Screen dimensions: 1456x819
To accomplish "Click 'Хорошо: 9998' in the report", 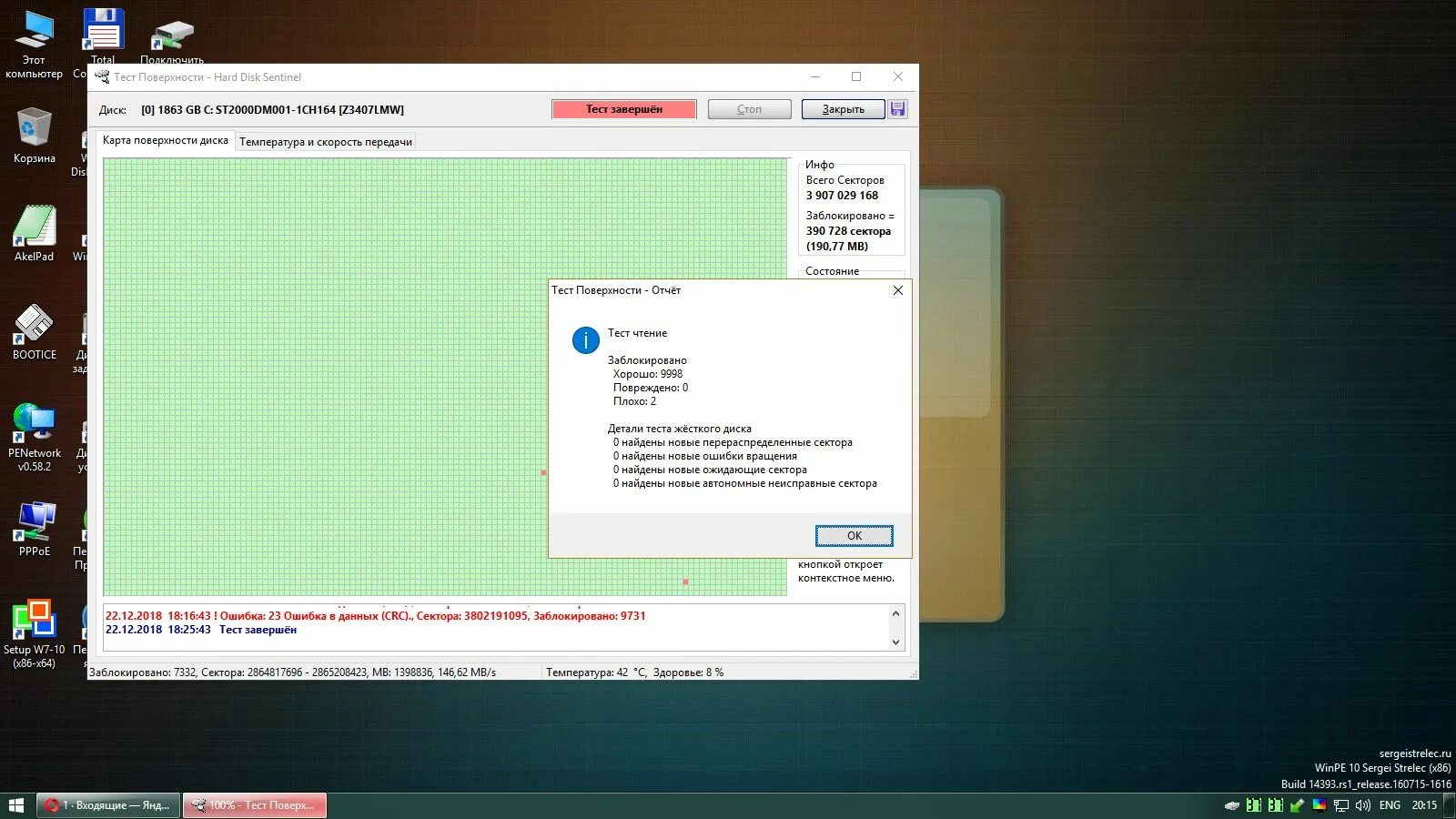I will click(648, 374).
